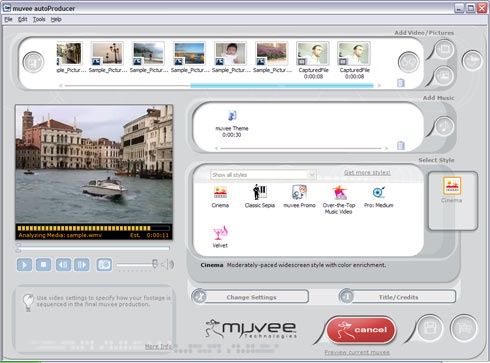Open the Edit menu
This screenshot has width=490, height=363.
pyautogui.click(x=22, y=19)
